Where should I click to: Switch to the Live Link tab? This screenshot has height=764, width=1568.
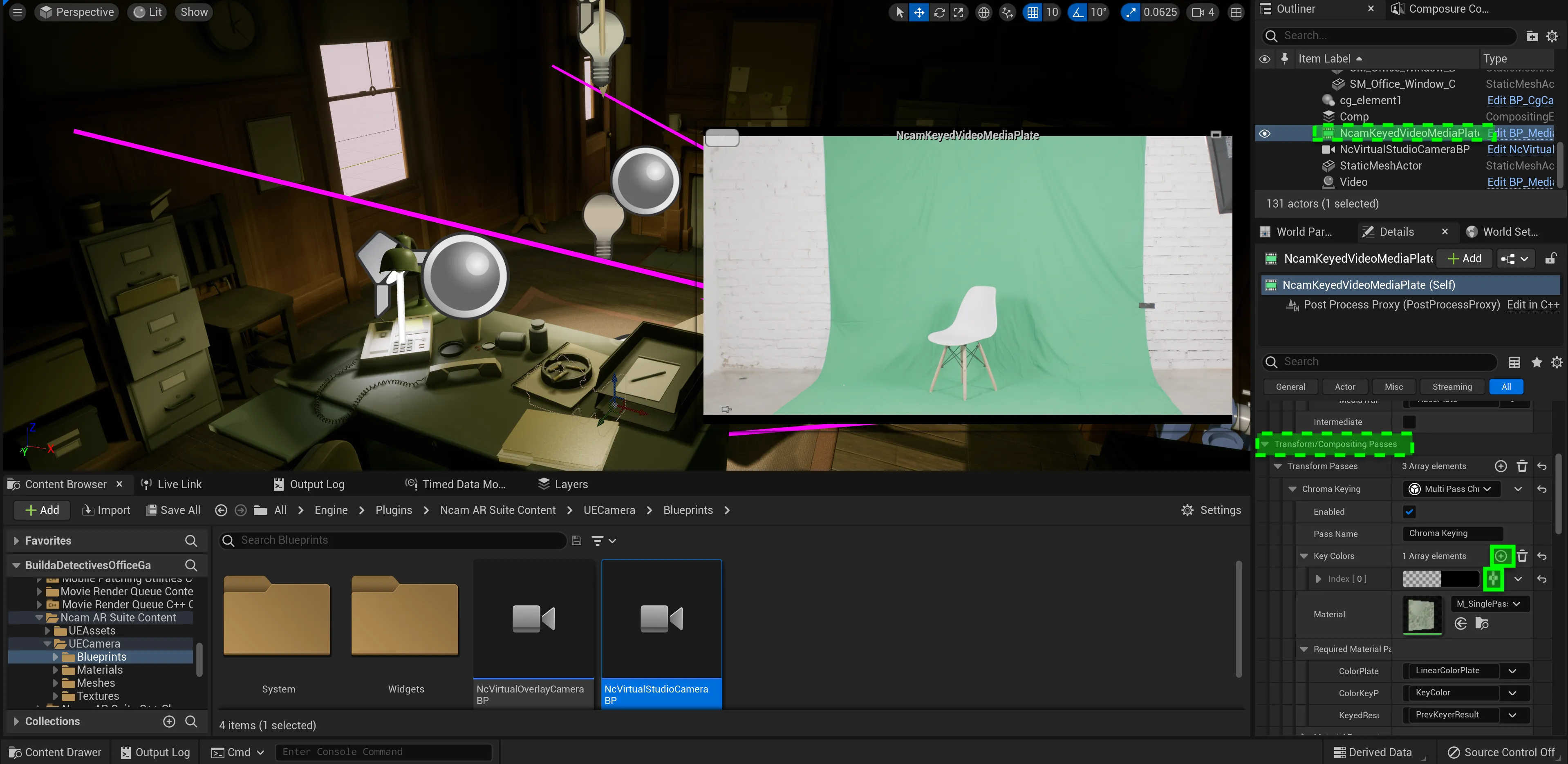[171, 484]
